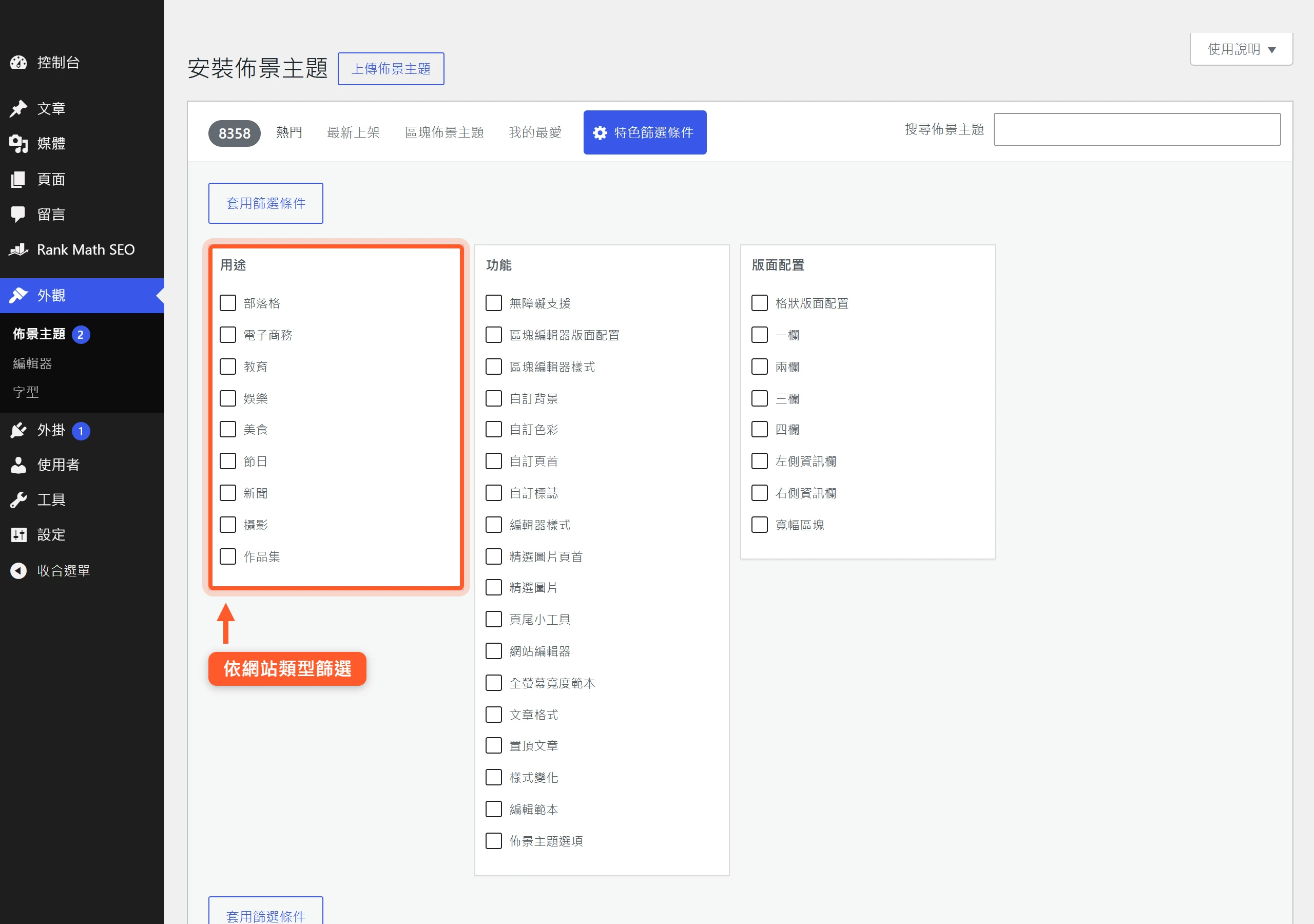Screen dimensions: 1314x924
Task: Enable the 左側資訊欄 checkbox
Action: [x=760, y=461]
